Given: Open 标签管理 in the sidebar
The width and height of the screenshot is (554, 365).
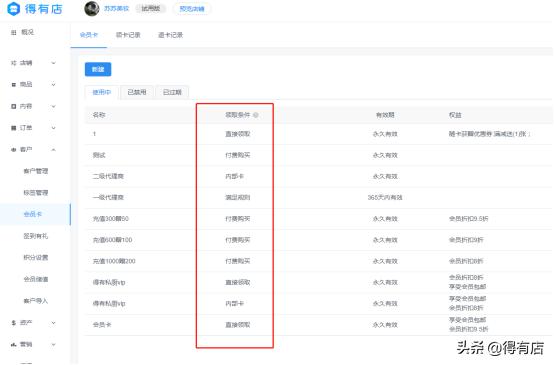Looking at the screenshot, I should 36,193.
